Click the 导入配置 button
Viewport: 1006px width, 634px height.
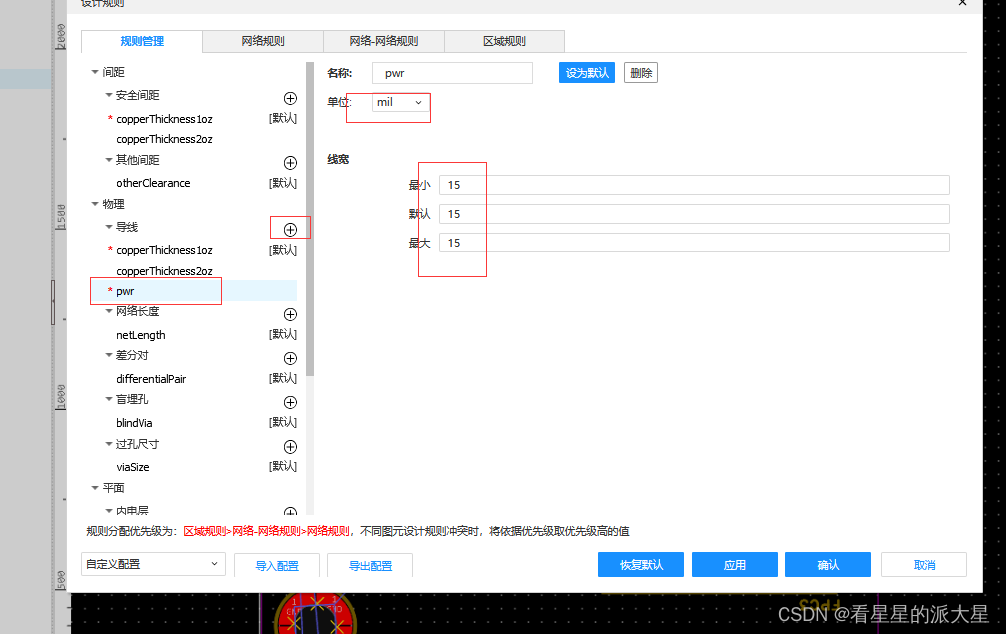click(x=277, y=565)
